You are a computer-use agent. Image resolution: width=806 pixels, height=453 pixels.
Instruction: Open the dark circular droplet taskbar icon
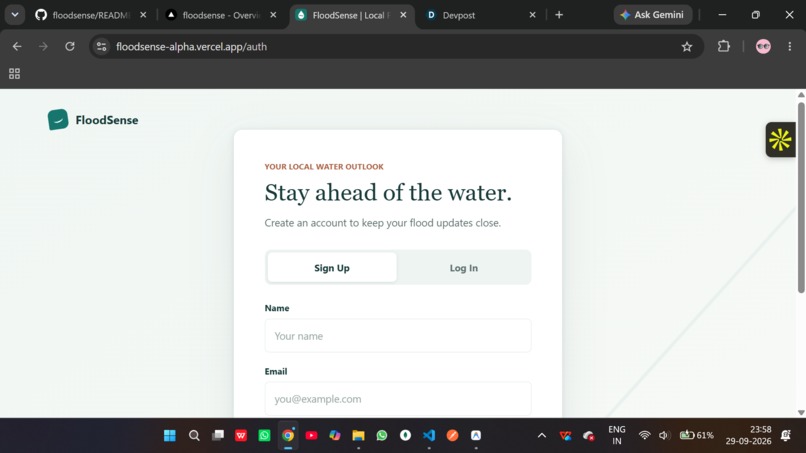point(405,436)
